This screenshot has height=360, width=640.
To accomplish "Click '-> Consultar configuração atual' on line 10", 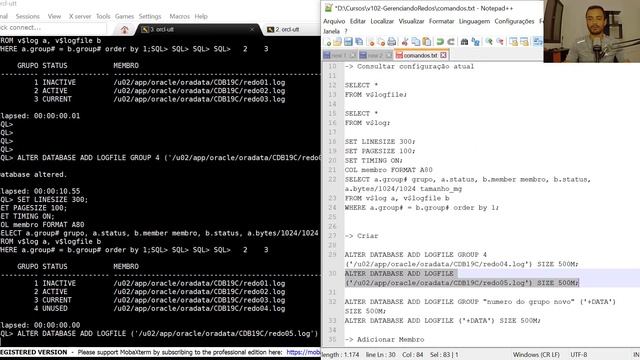I will coord(409,66).
